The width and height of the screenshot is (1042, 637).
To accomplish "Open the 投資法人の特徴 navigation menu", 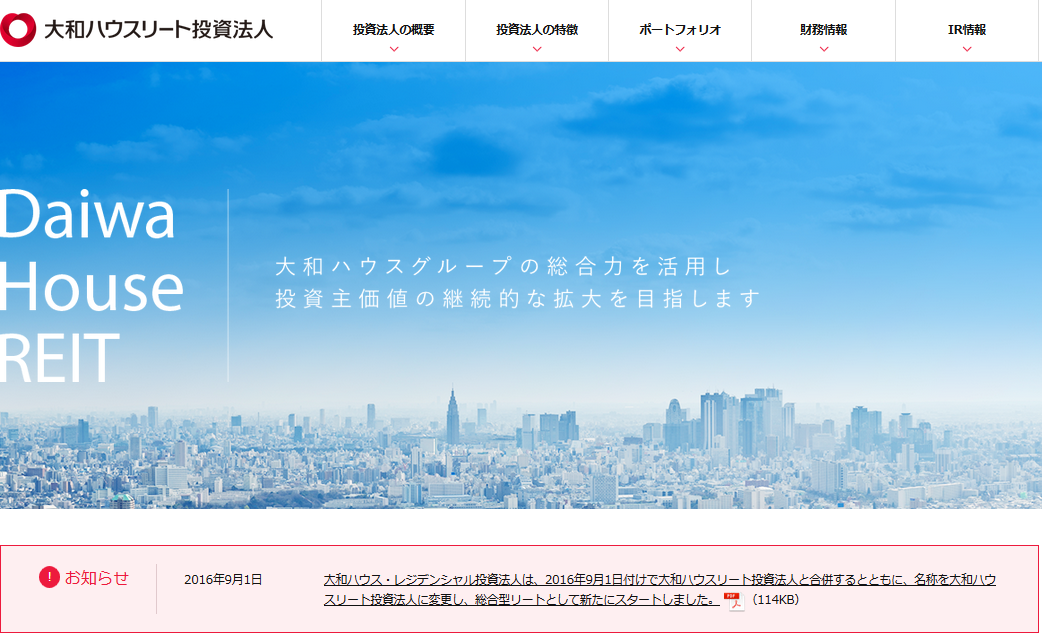I will 536,29.
